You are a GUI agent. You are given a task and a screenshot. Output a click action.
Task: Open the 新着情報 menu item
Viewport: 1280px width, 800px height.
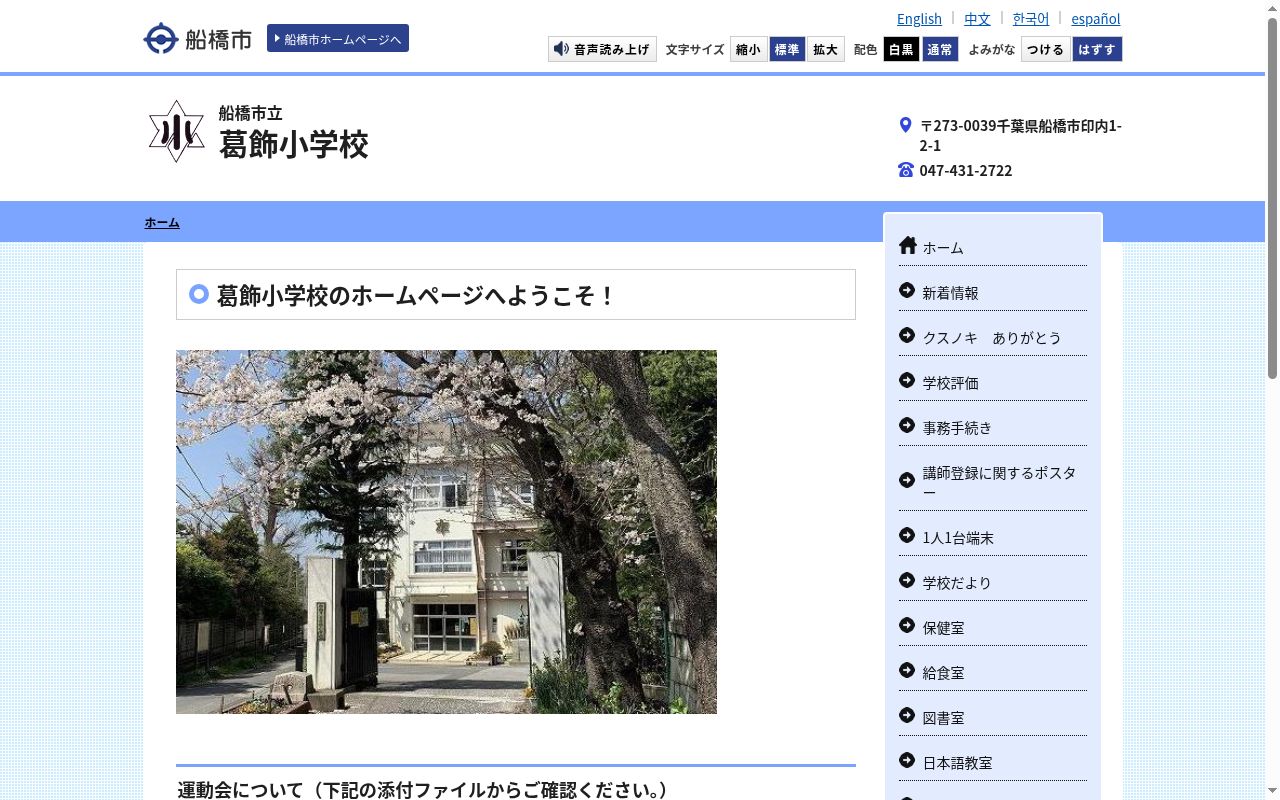(x=993, y=292)
